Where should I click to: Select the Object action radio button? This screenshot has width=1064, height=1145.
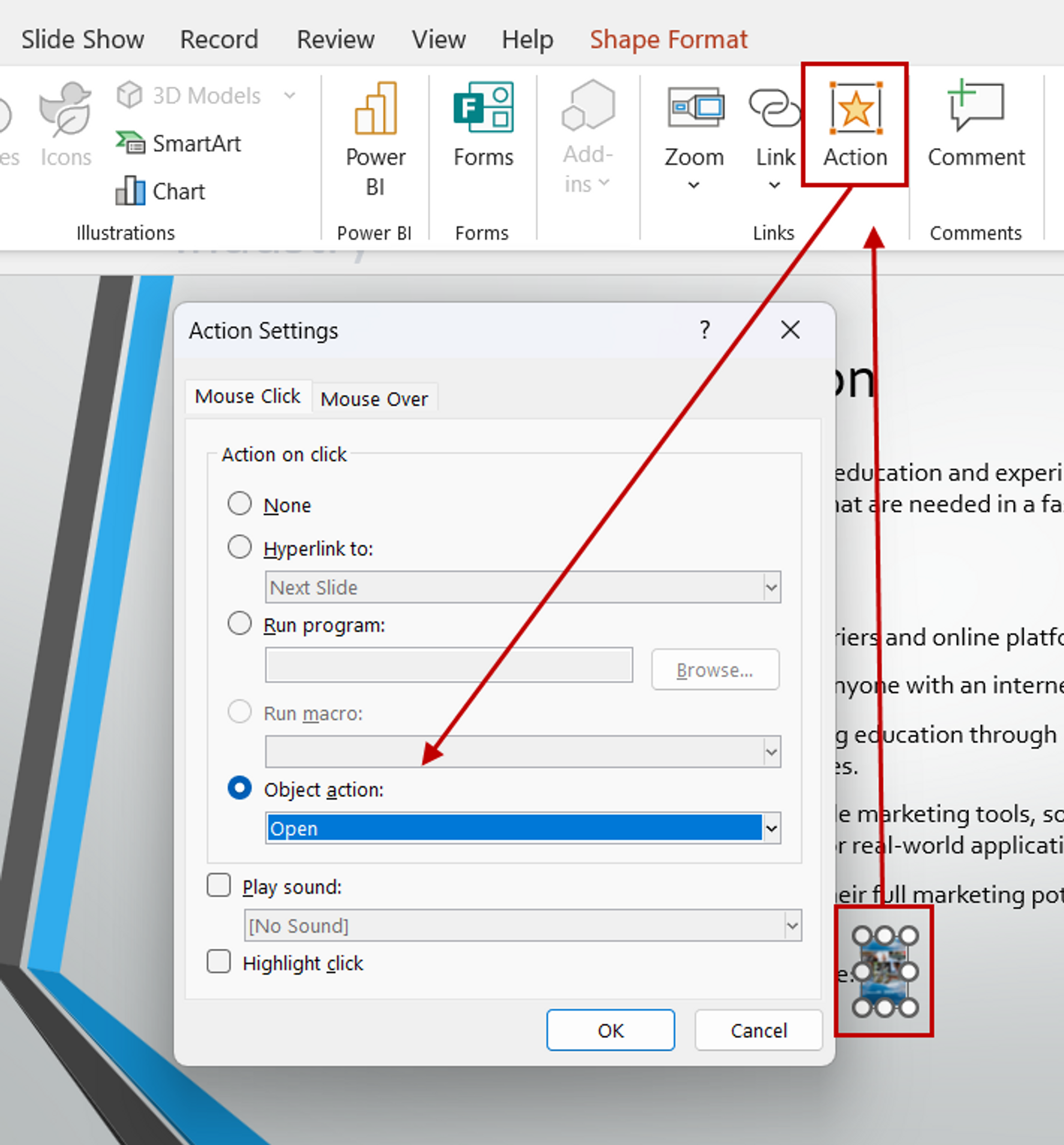239,788
